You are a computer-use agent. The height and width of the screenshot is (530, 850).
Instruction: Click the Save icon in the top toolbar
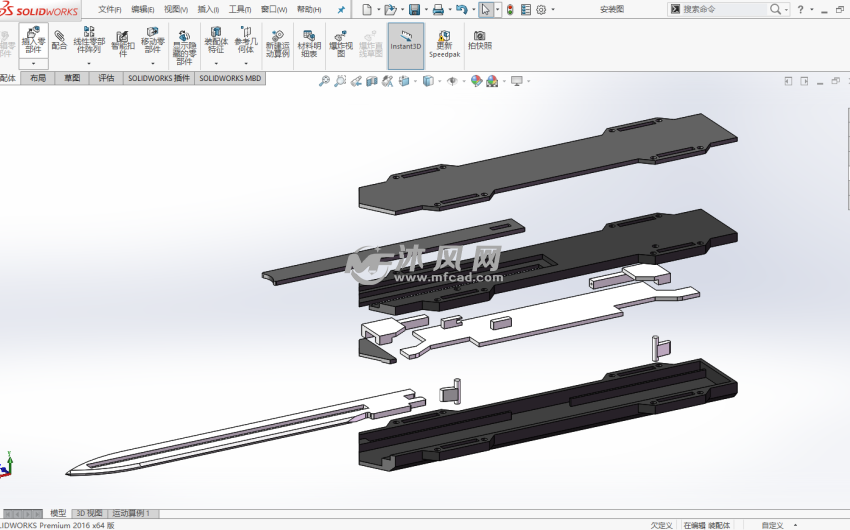click(x=414, y=10)
